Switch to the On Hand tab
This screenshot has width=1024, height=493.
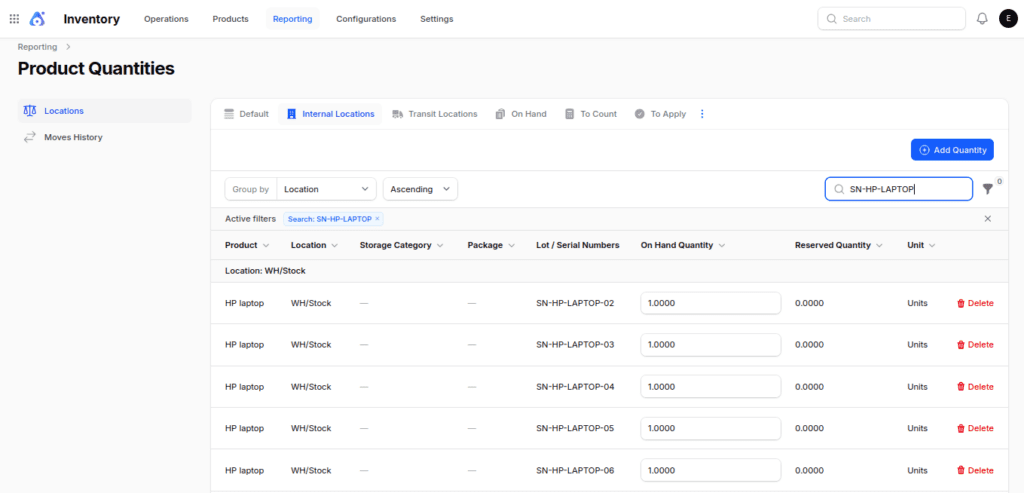pyautogui.click(x=520, y=114)
